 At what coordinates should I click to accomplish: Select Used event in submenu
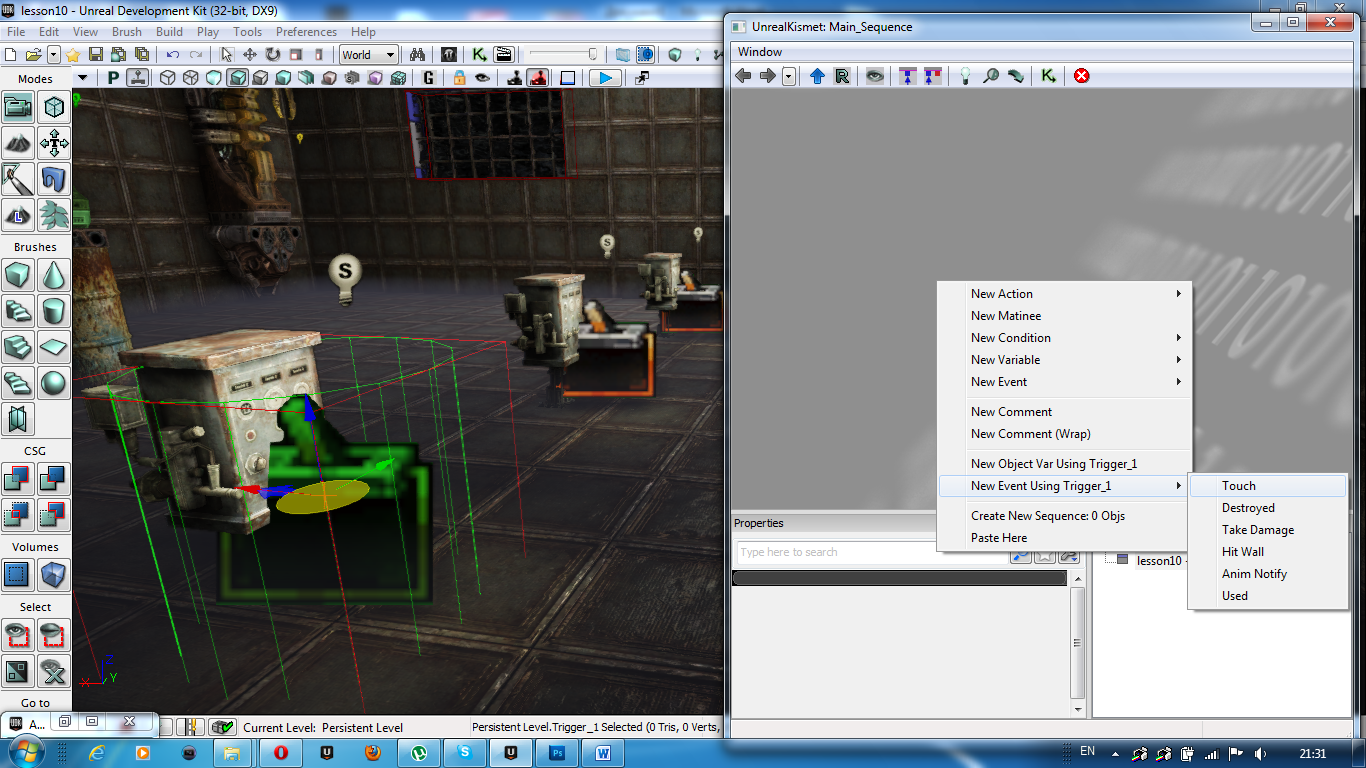1267,596
